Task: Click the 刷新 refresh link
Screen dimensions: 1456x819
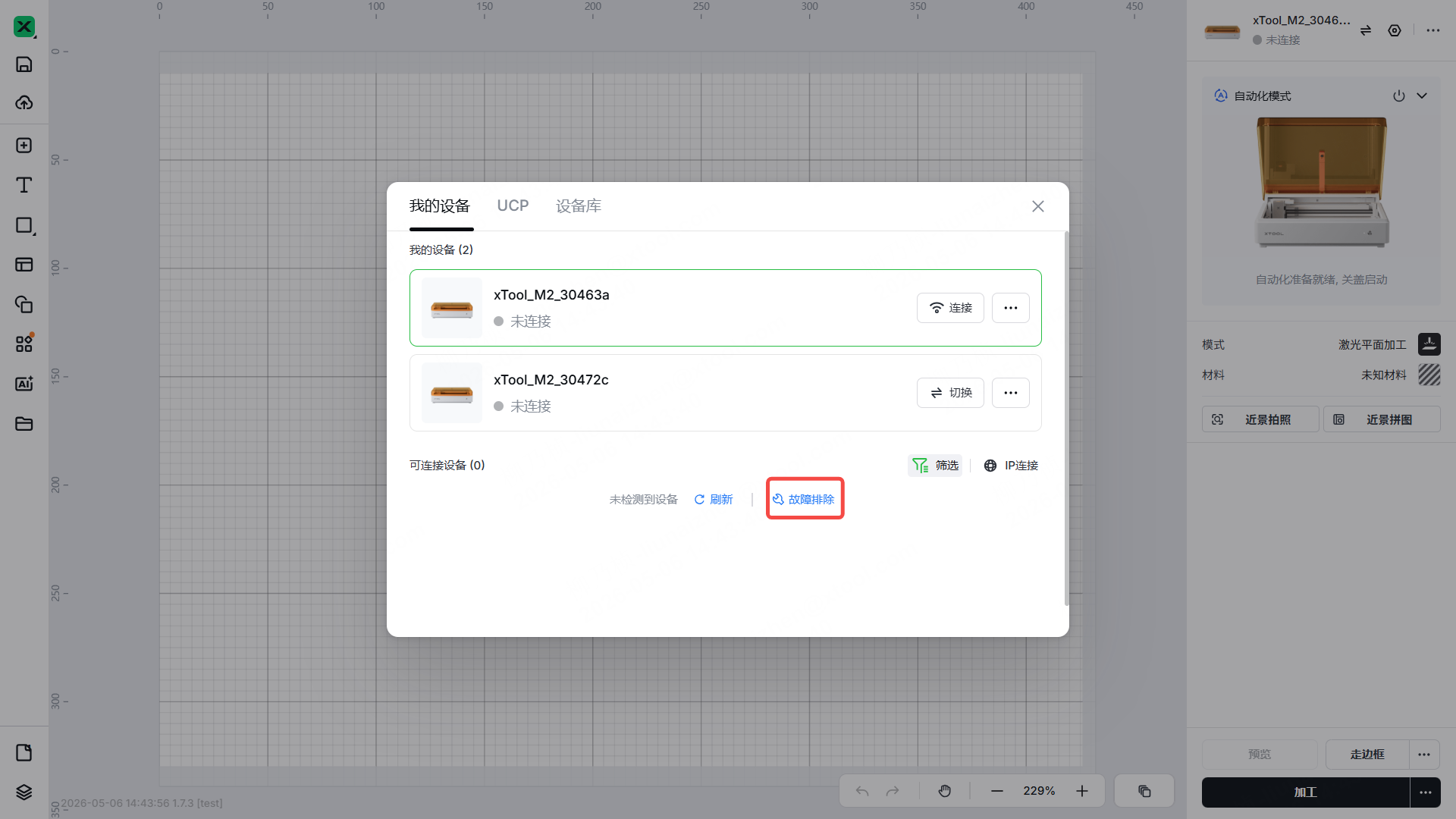Action: (x=714, y=500)
